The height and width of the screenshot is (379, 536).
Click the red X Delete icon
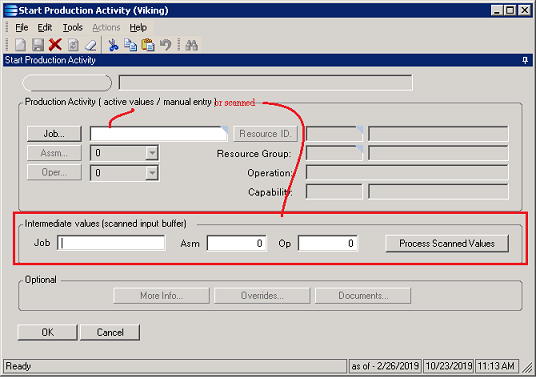point(55,45)
